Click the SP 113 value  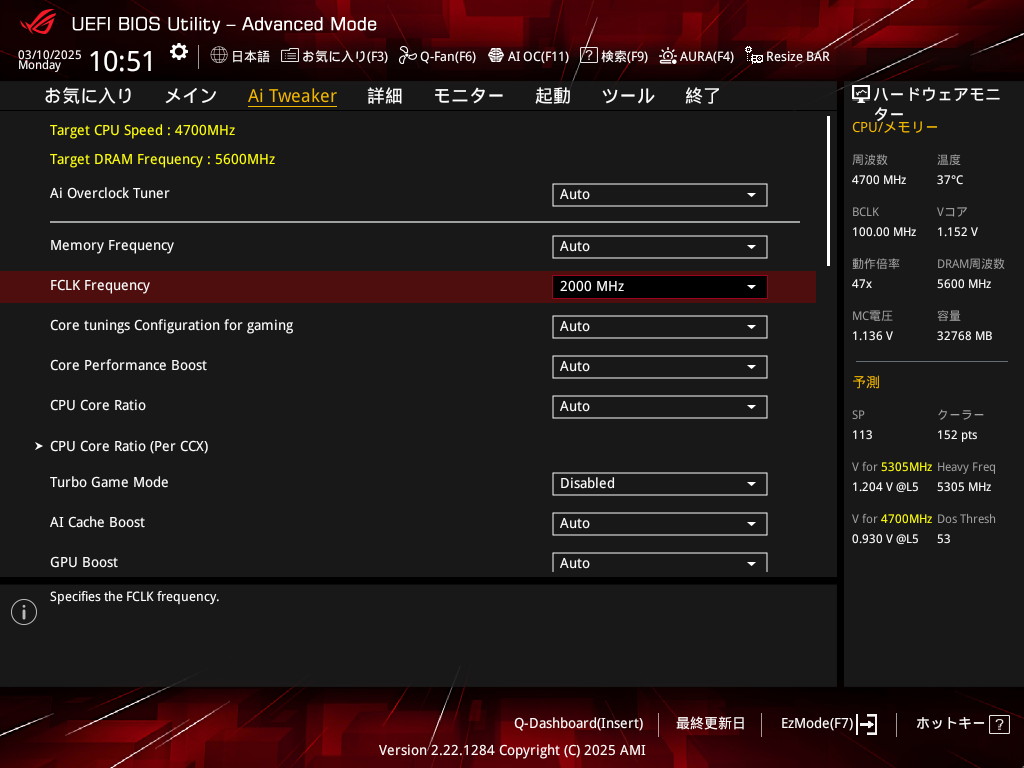pos(862,435)
